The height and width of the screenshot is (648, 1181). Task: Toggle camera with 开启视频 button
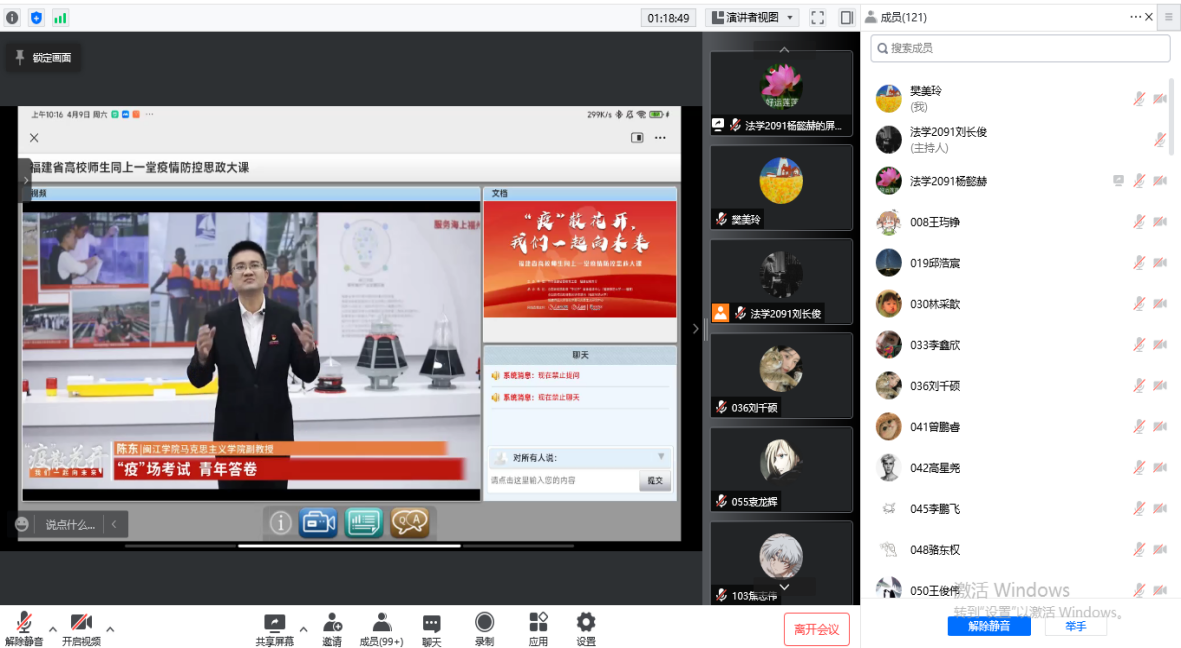(x=81, y=623)
